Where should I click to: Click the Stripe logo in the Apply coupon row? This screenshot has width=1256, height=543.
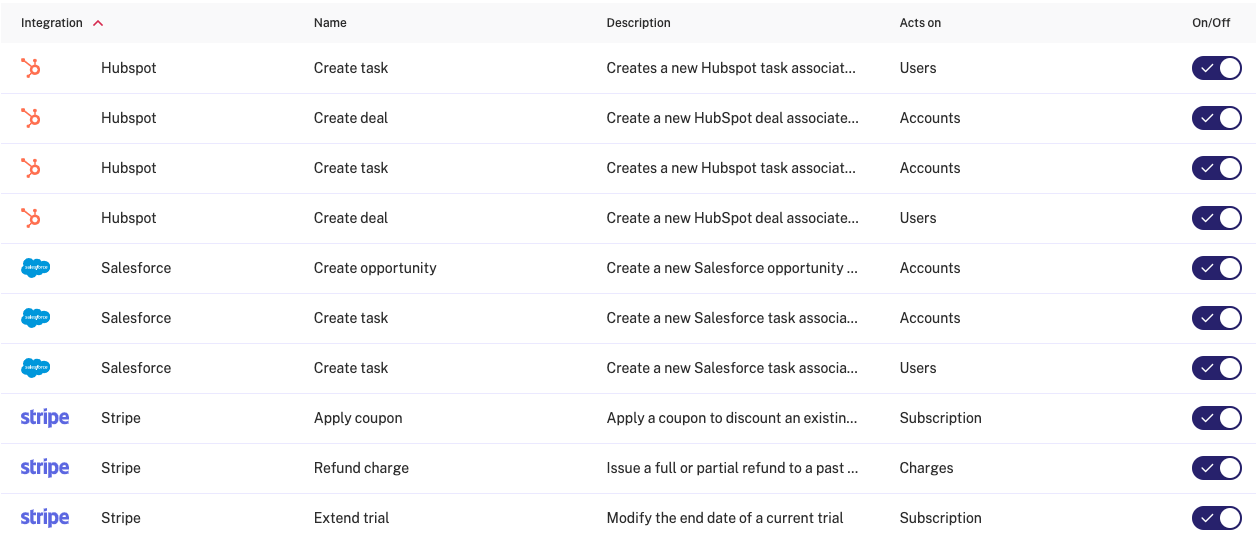point(45,418)
